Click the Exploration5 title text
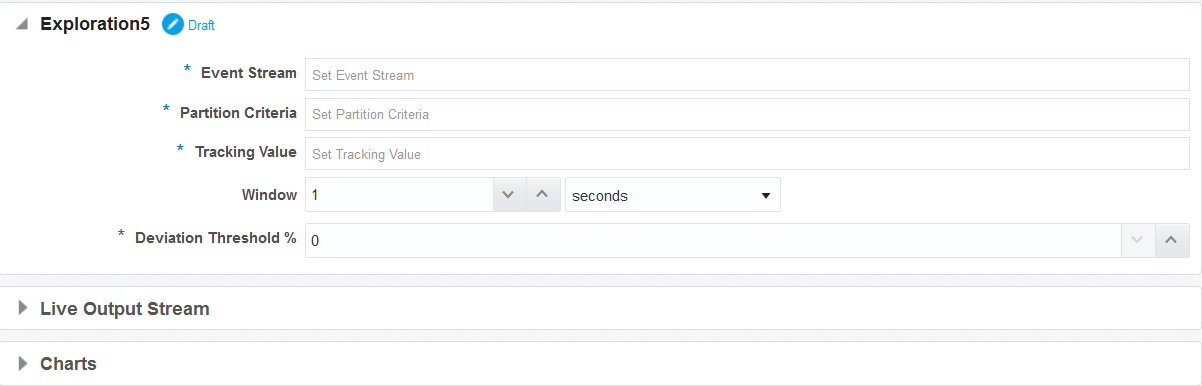1202x386 pixels. pos(95,25)
